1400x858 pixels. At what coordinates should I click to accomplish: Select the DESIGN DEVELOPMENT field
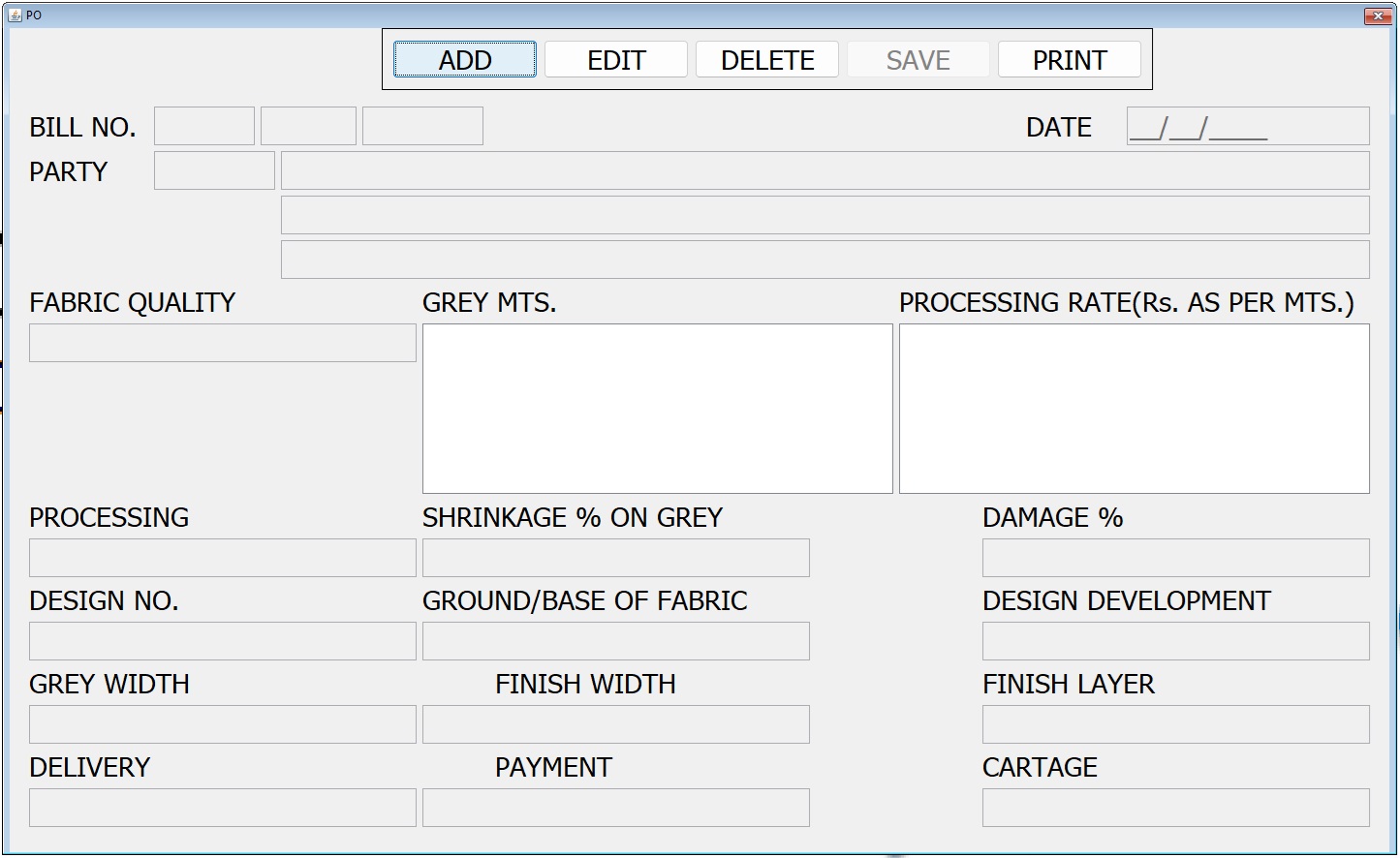pyautogui.click(x=1175, y=642)
